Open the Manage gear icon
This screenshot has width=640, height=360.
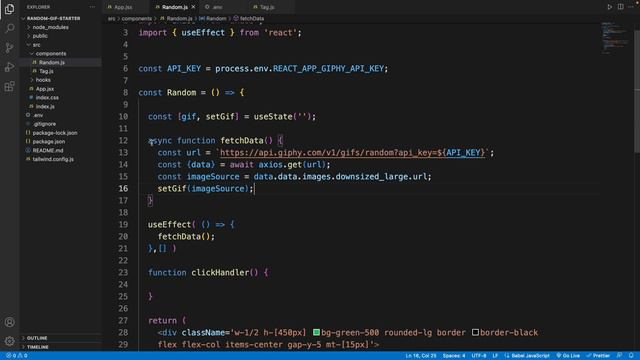9,341
